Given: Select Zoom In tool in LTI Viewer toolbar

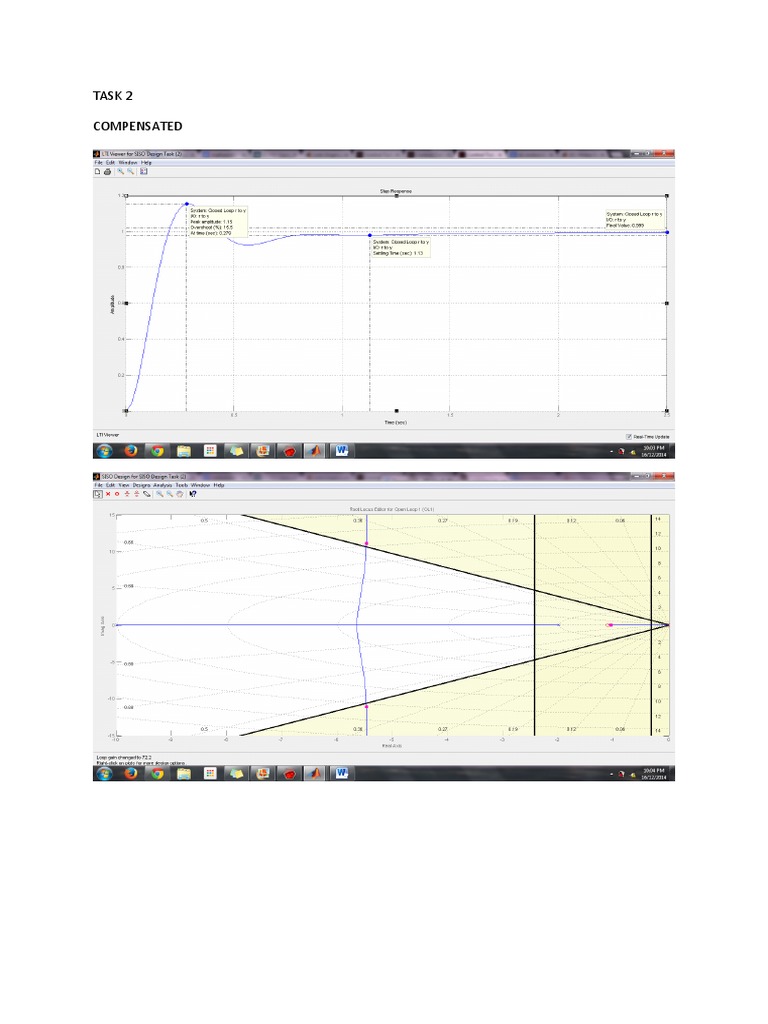Looking at the screenshot, I should point(120,171).
